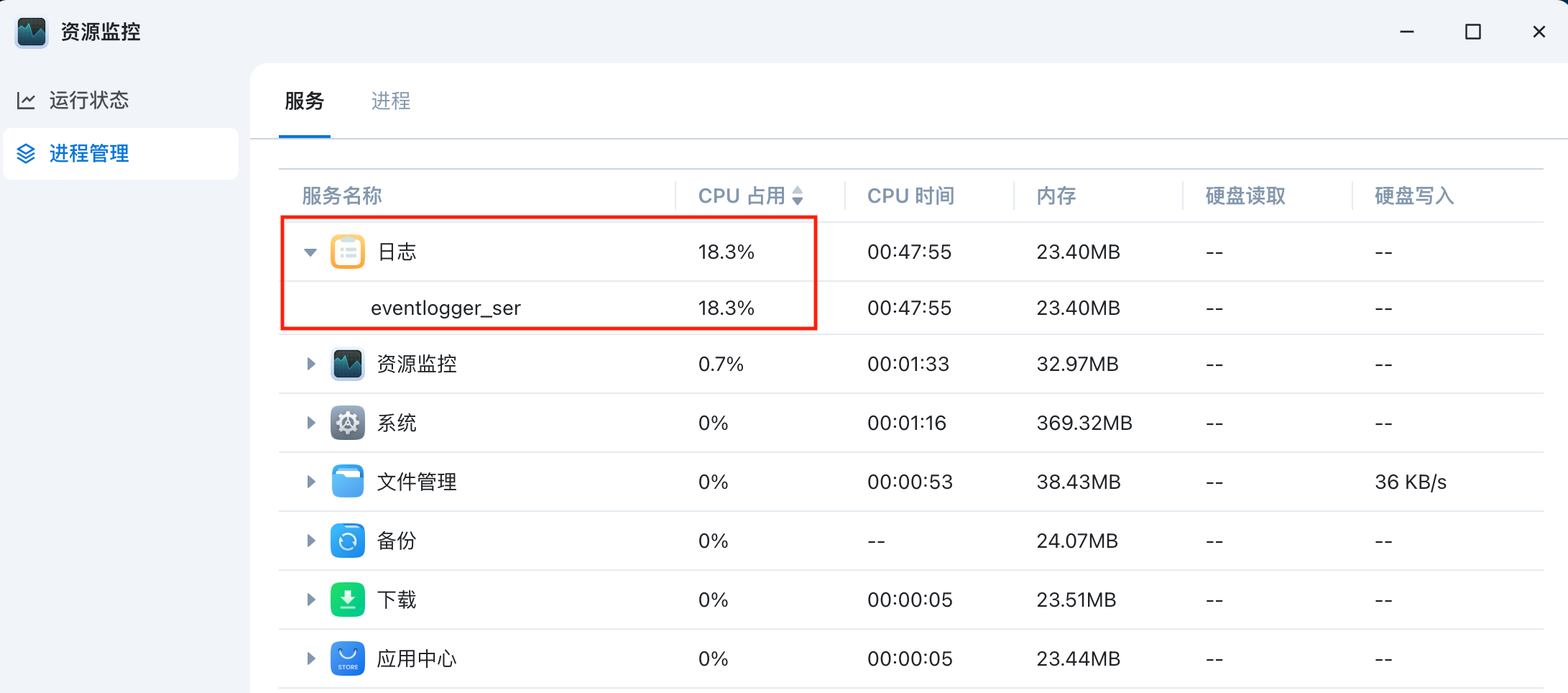The height and width of the screenshot is (693, 1568).
Task: Sort by CPU 占用 using the sort arrows
Action: coord(798,196)
